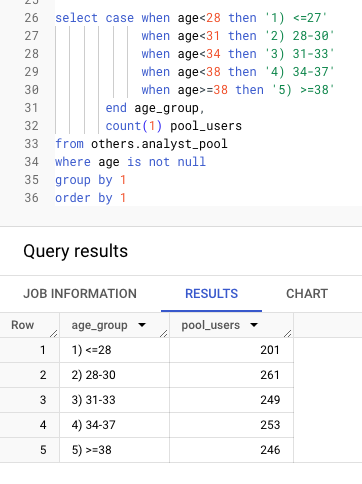Place cursor on 'select' keyword in line 26
The width and height of the screenshot is (362, 484).
76,18
